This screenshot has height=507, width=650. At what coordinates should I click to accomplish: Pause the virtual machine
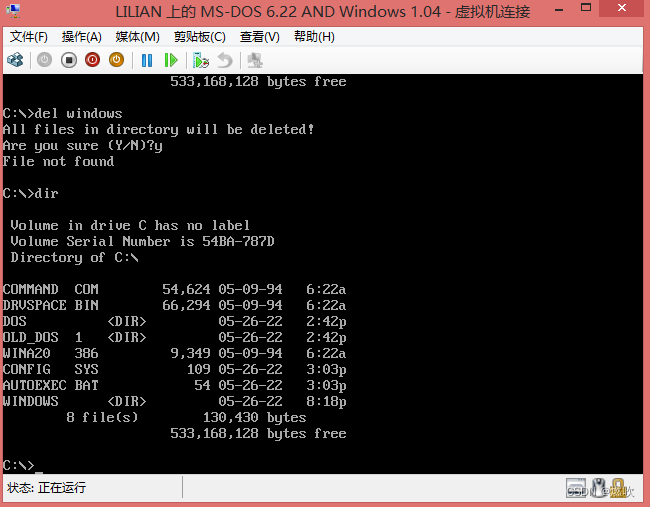pyautogui.click(x=147, y=61)
